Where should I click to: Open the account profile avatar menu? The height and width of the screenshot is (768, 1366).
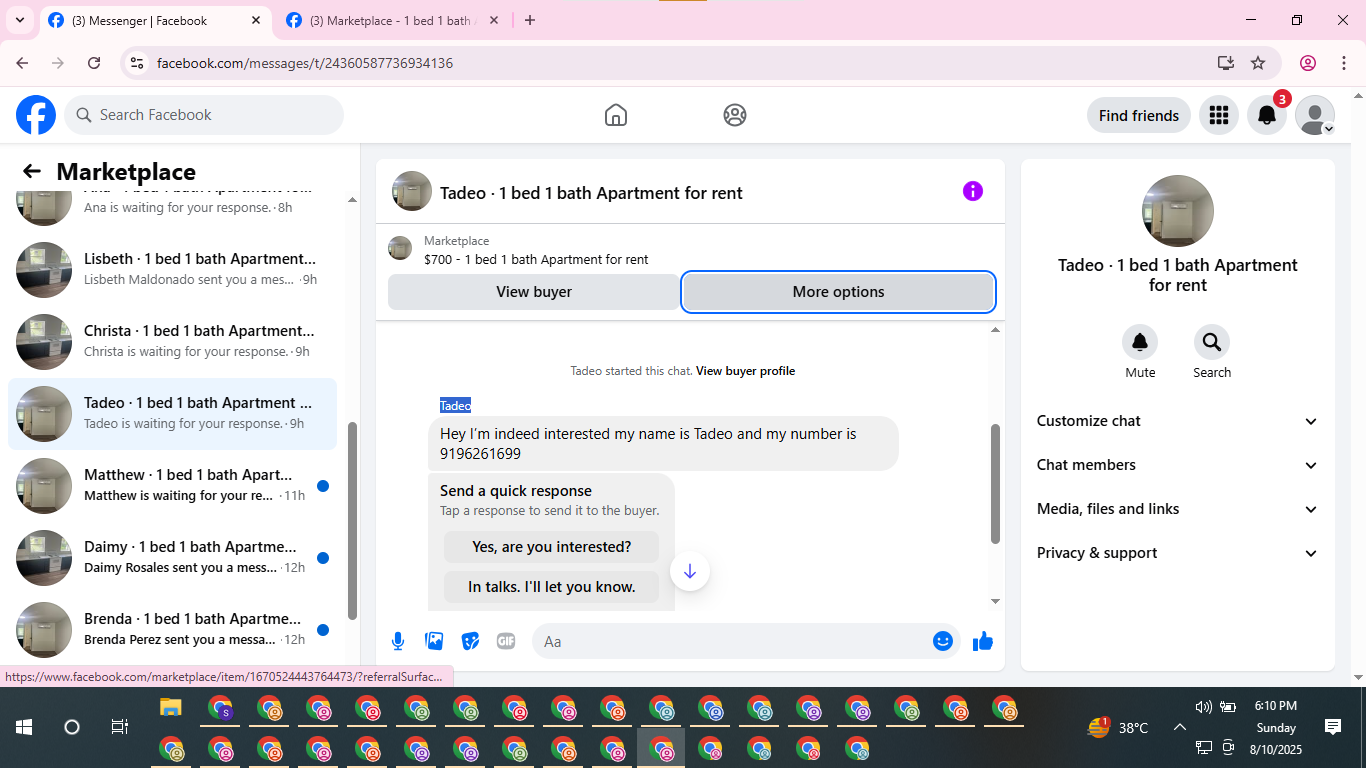1315,115
